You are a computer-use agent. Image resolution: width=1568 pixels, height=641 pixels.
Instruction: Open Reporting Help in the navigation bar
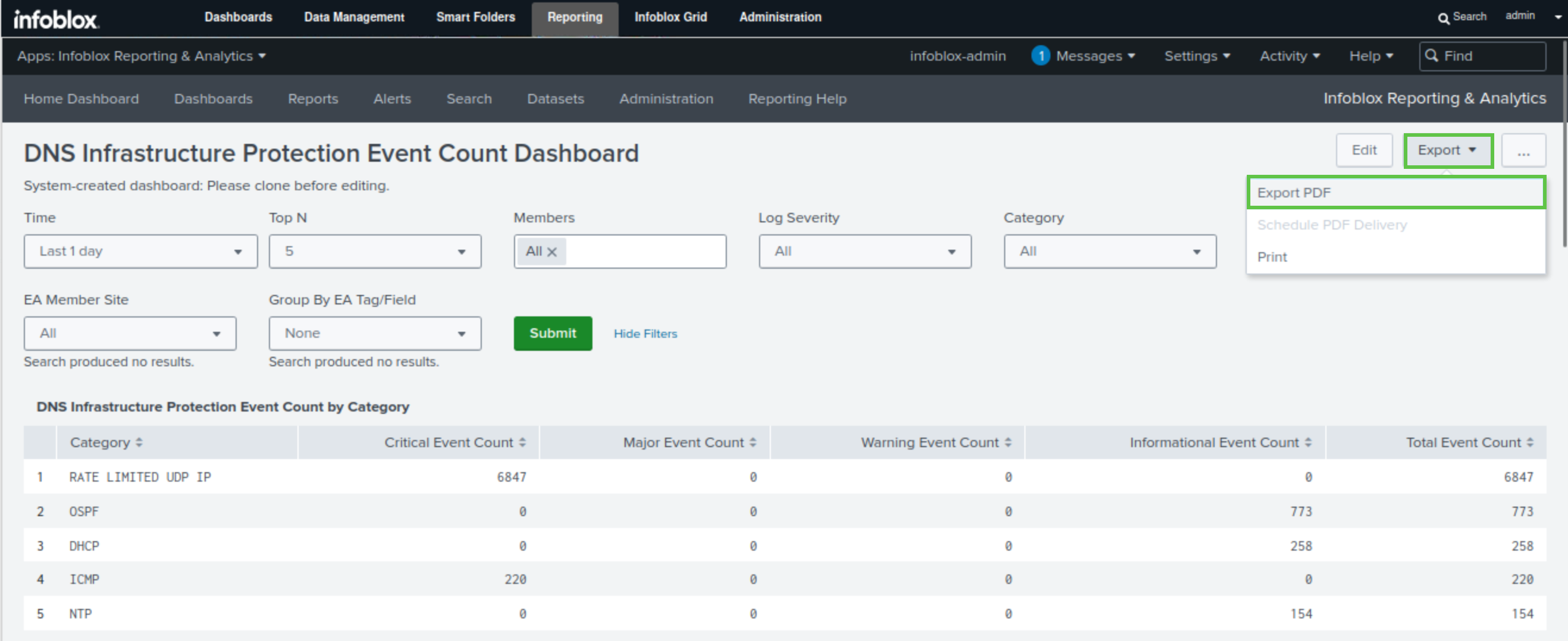tap(796, 99)
